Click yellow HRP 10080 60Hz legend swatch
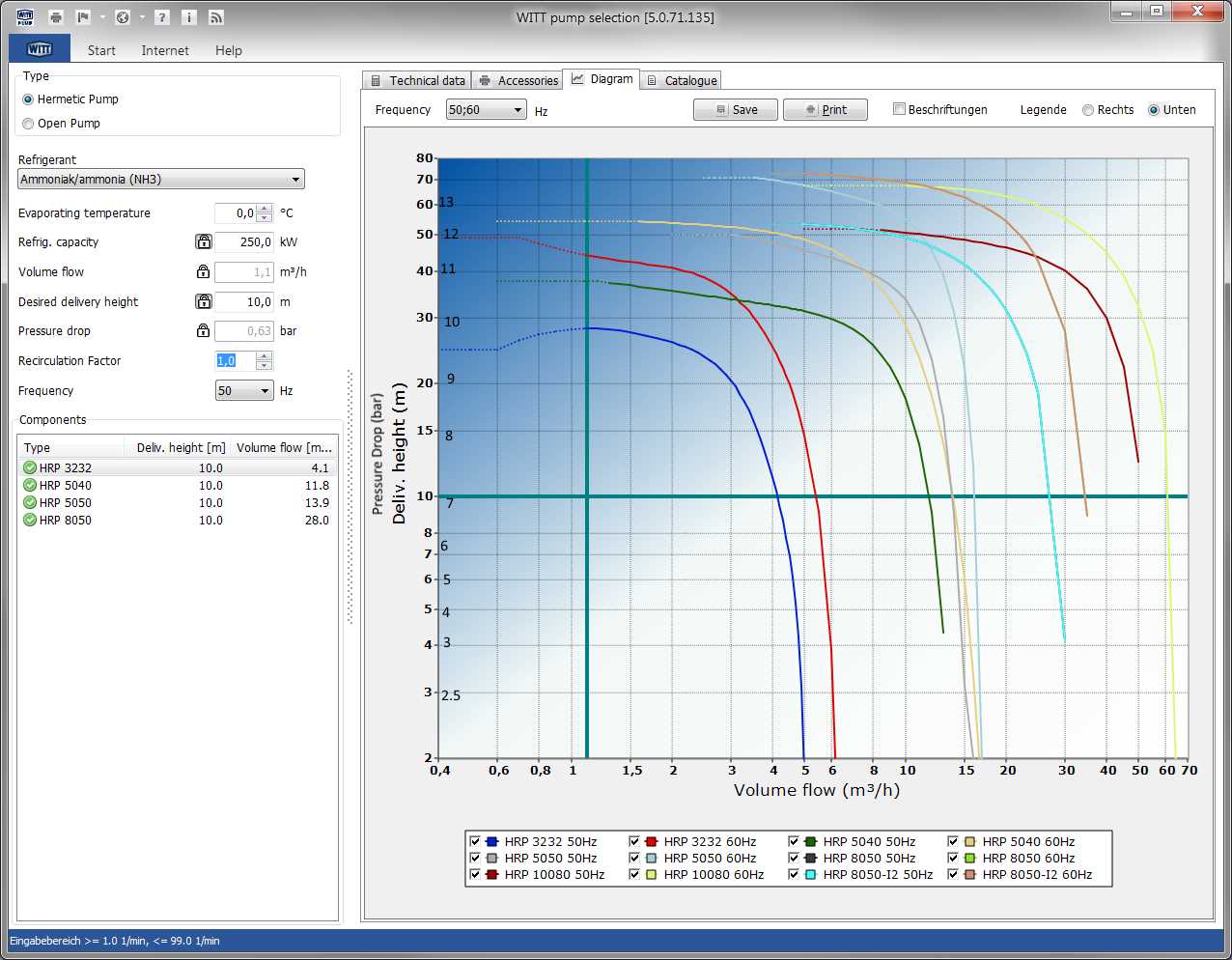 (652, 874)
